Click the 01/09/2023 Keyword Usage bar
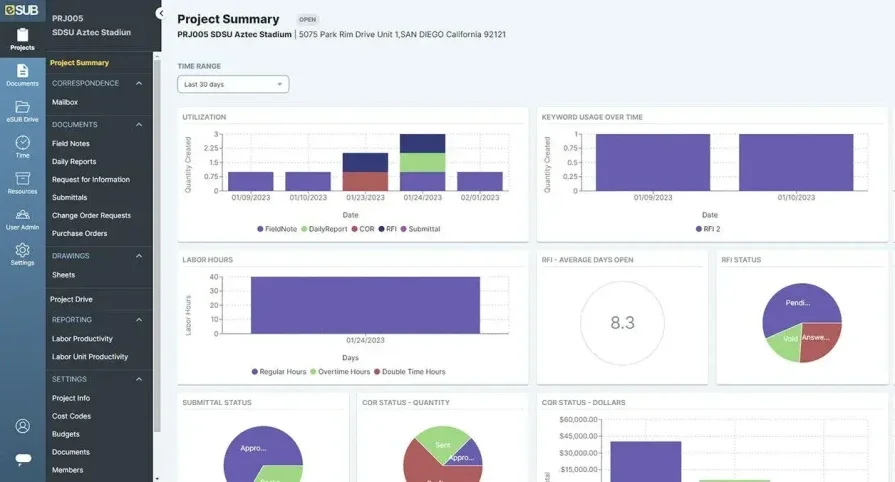The width and height of the screenshot is (895, 482). point(653,162)
